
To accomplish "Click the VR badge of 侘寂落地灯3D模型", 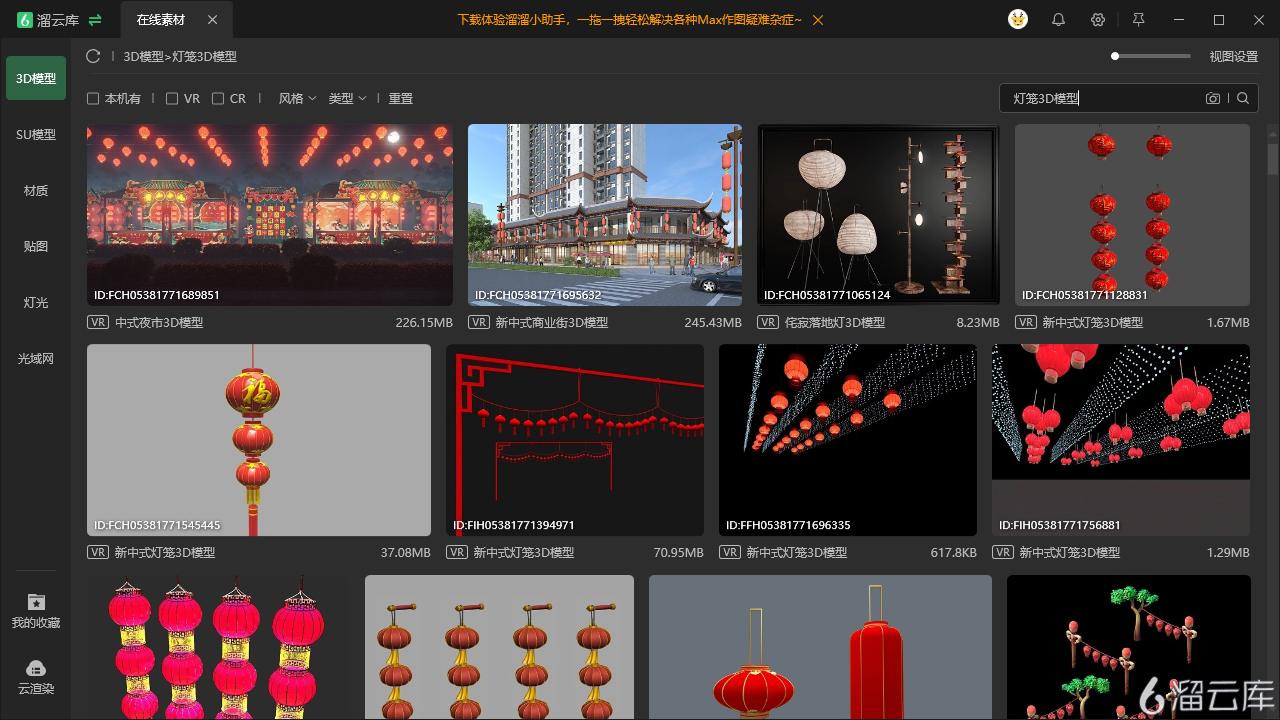I will point(768,322).
